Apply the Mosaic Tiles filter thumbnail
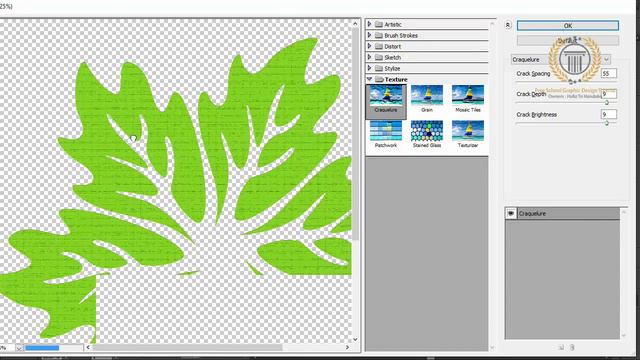 tap(468, 99)
